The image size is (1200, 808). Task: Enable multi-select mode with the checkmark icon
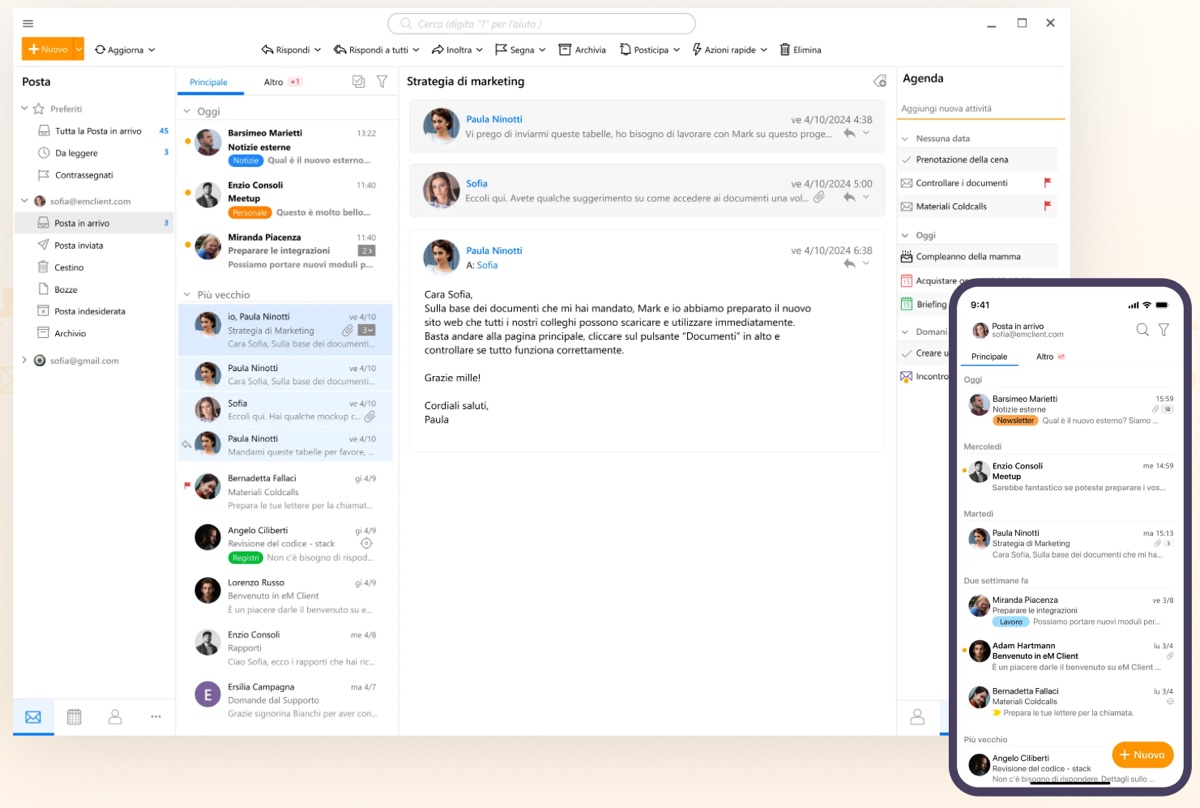click(357, 81)
